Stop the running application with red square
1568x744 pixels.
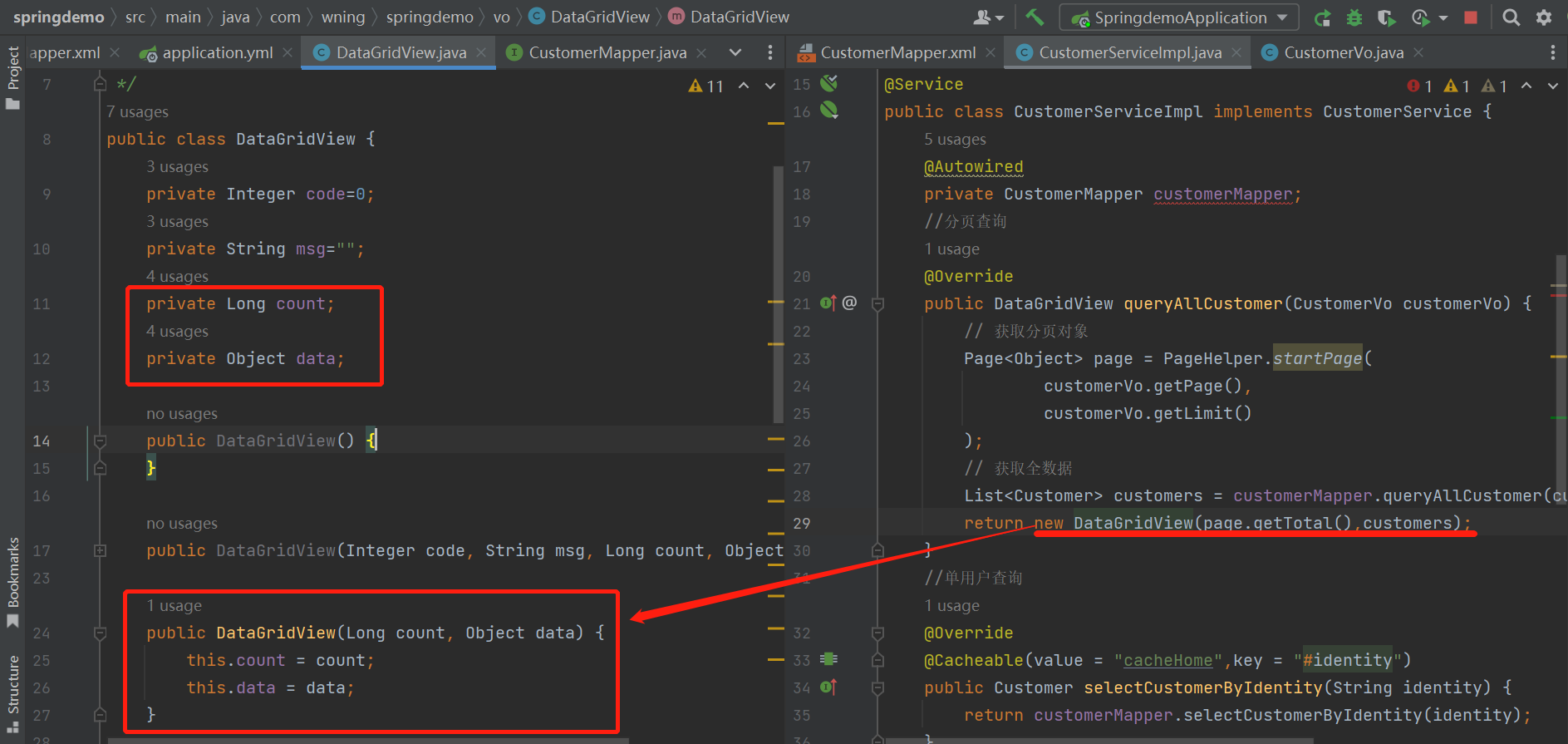coord(1471,17)
